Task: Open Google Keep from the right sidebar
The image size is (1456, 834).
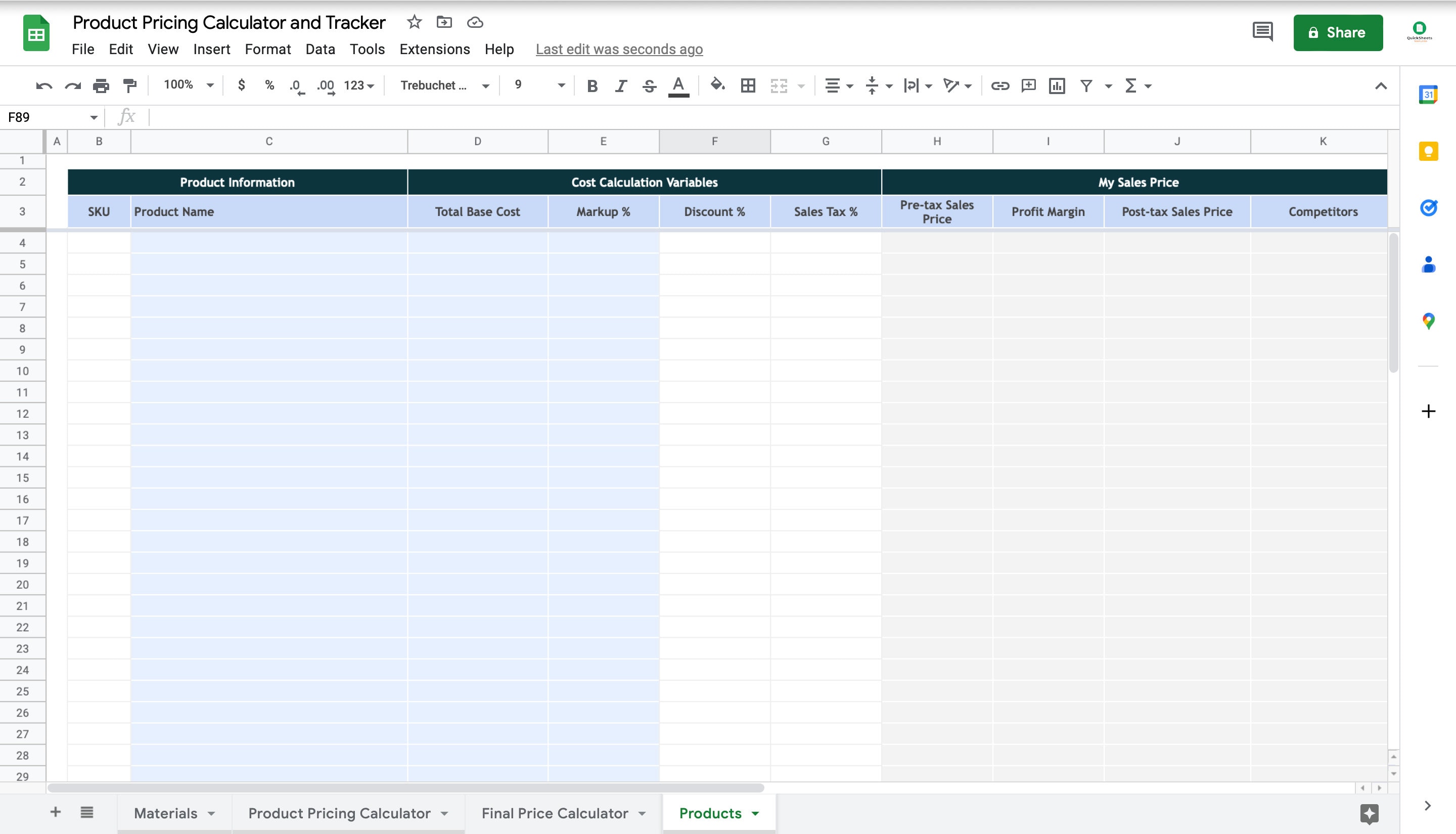Action: [x=1430, y=151]
